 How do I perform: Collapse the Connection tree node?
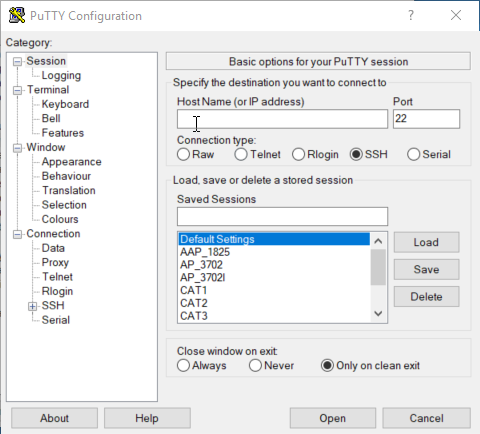(17, 234)
